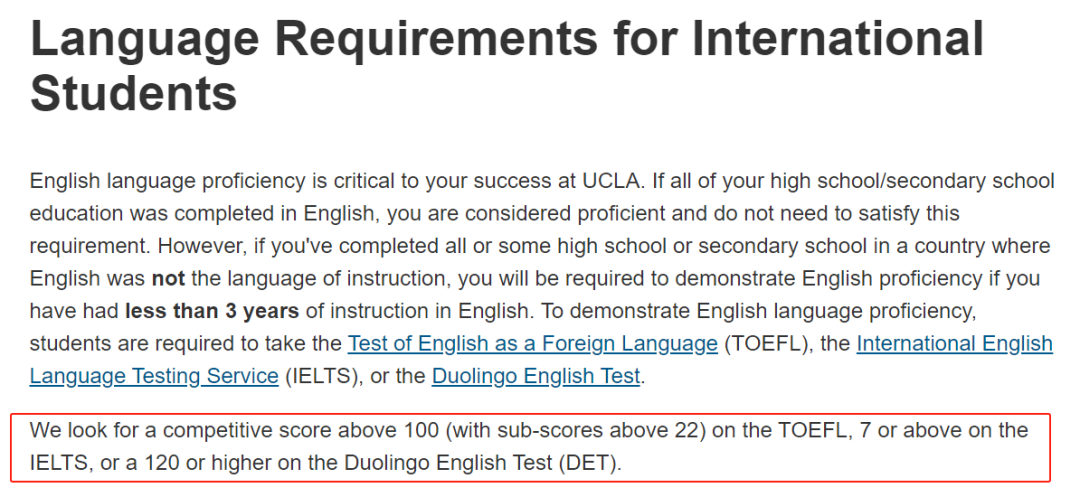Click inside the red highlighted score box
Image resolution: width=1080 pixels, height=497 pixels.
[x=530, y=447]
